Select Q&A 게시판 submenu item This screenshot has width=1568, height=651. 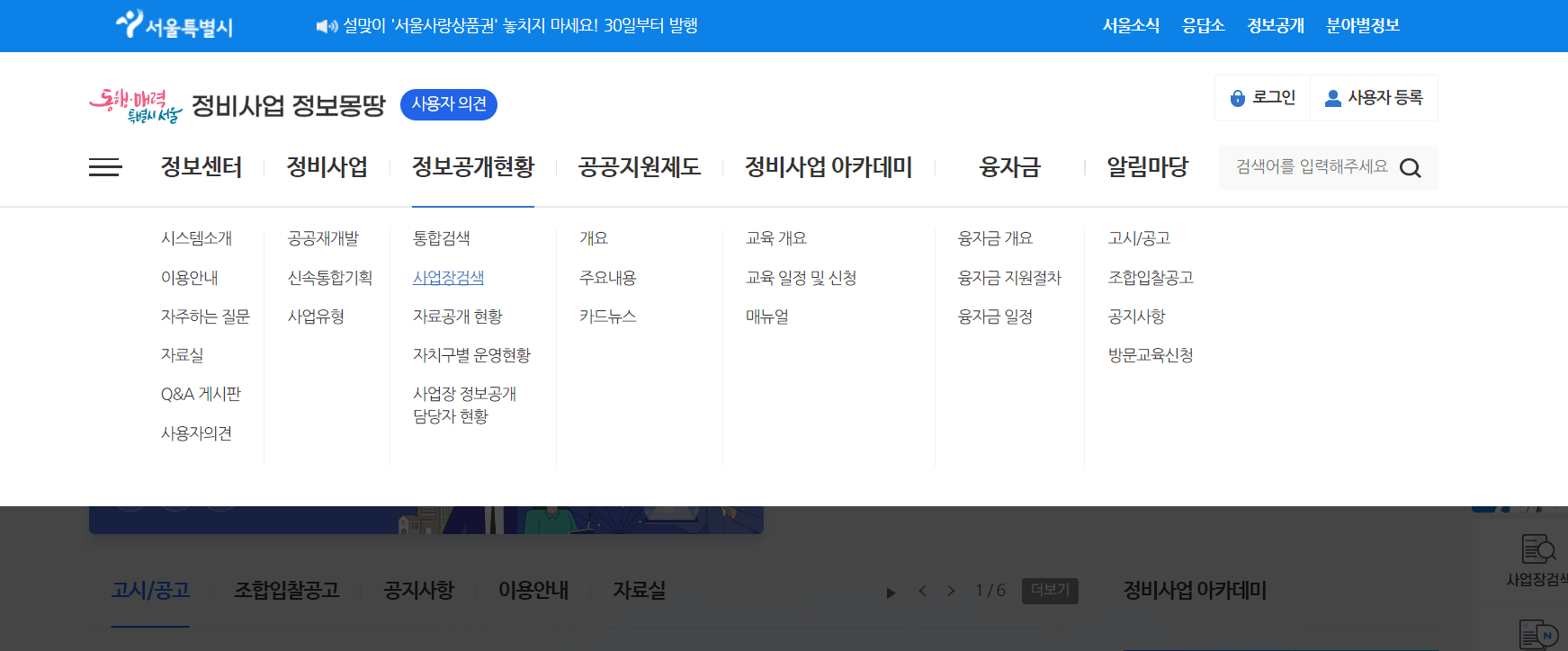coord(201,394)
